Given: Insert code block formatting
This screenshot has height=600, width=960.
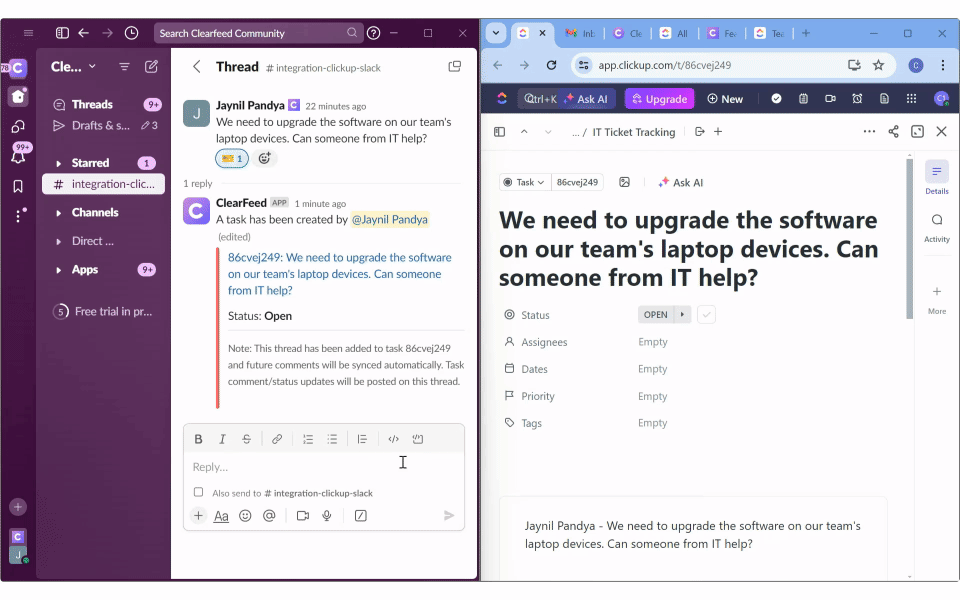Looking at the screenshot, I should pos(418,439).
